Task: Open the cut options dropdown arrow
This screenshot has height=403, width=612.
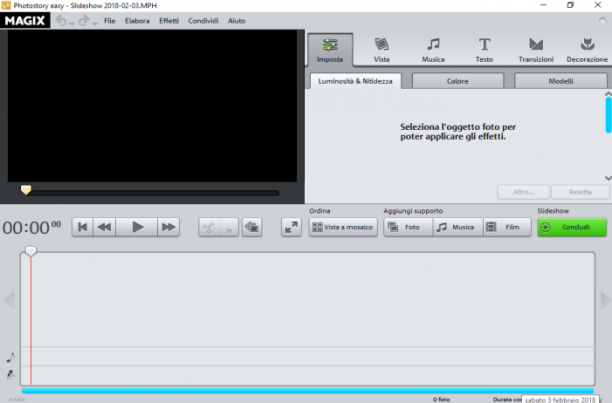Action: (x=229, y=227)
